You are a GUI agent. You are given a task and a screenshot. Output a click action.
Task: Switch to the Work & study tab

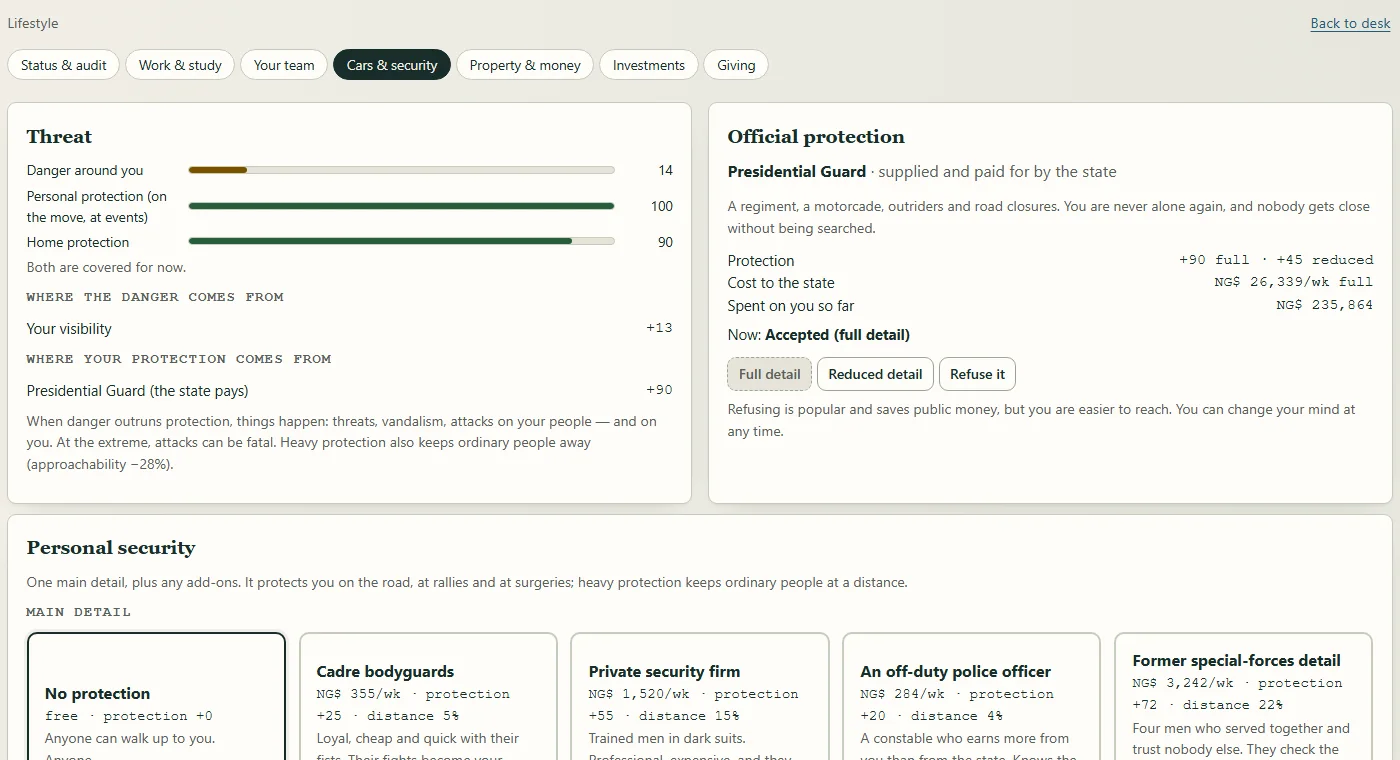(x=180, y=65)
